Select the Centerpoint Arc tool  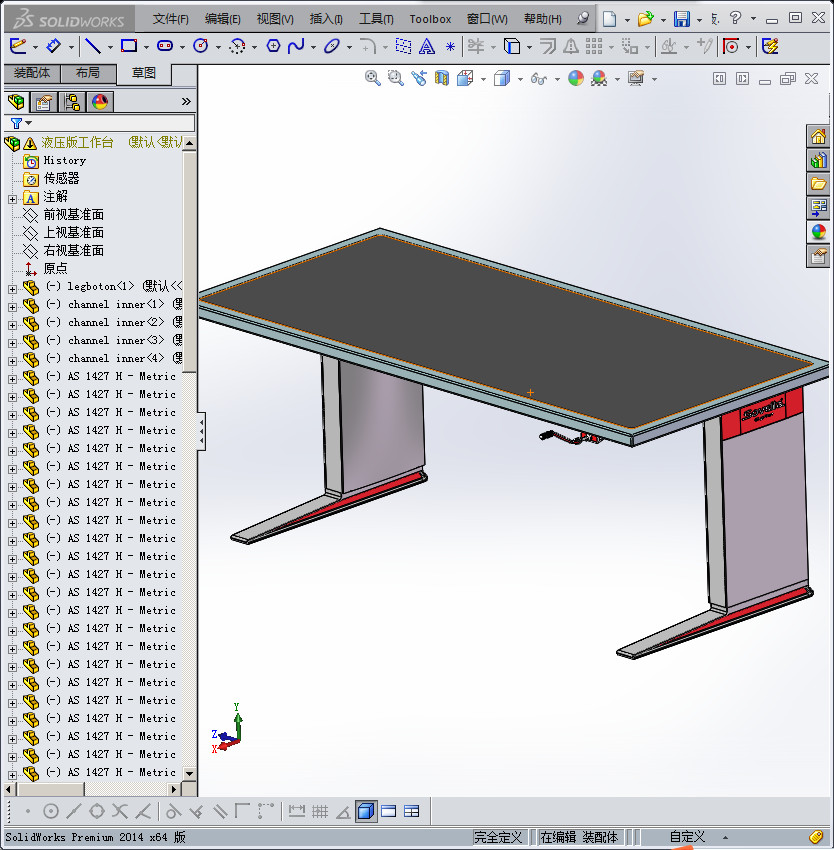point(237,47)
